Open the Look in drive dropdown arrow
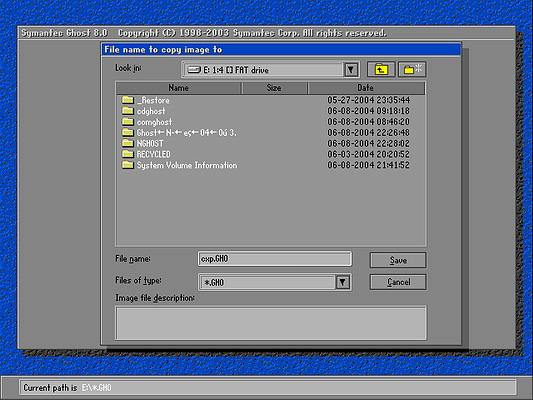Image resolution: width=533 pixels, height=400 pixels. (x=351, y=70)
